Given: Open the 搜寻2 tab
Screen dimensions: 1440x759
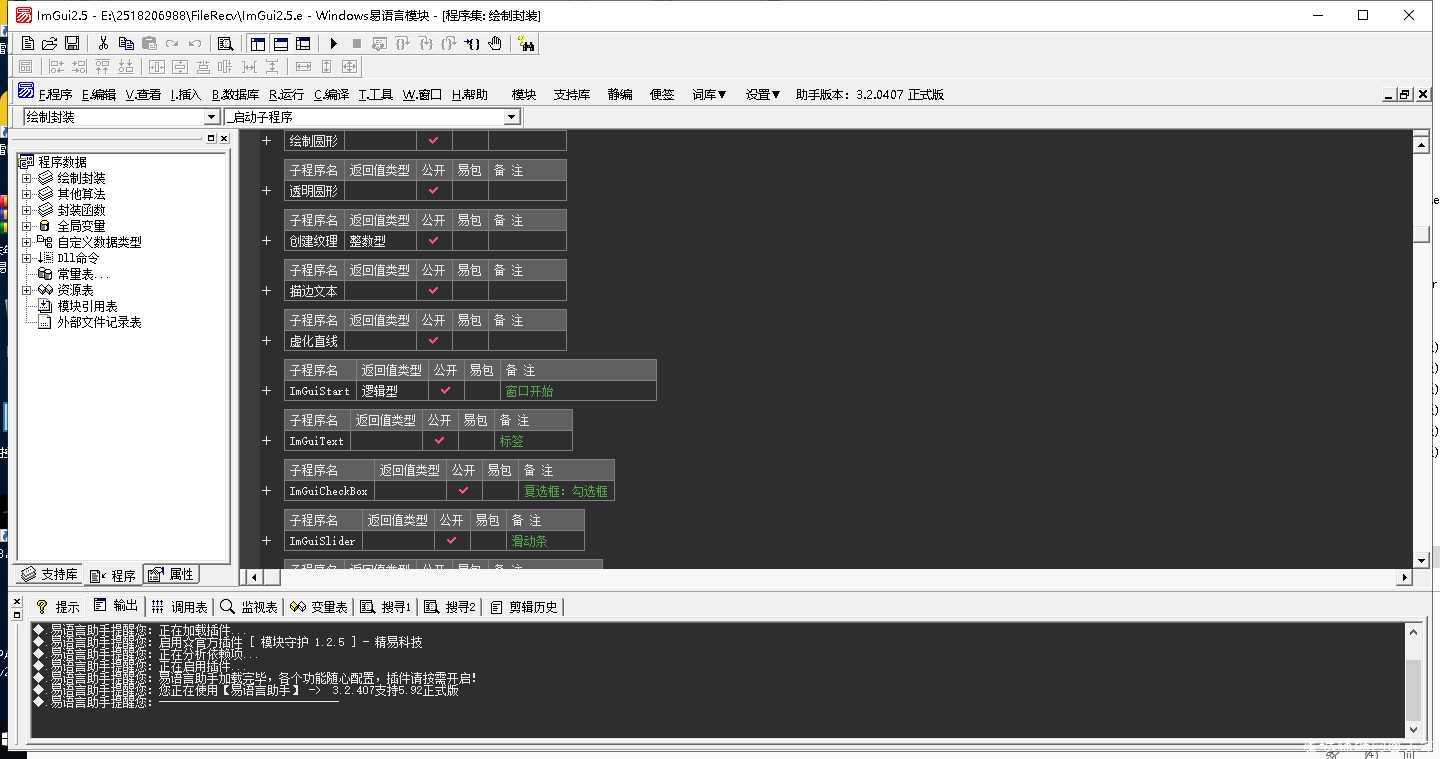Looking at the screenshot, I should click(450, 607).
